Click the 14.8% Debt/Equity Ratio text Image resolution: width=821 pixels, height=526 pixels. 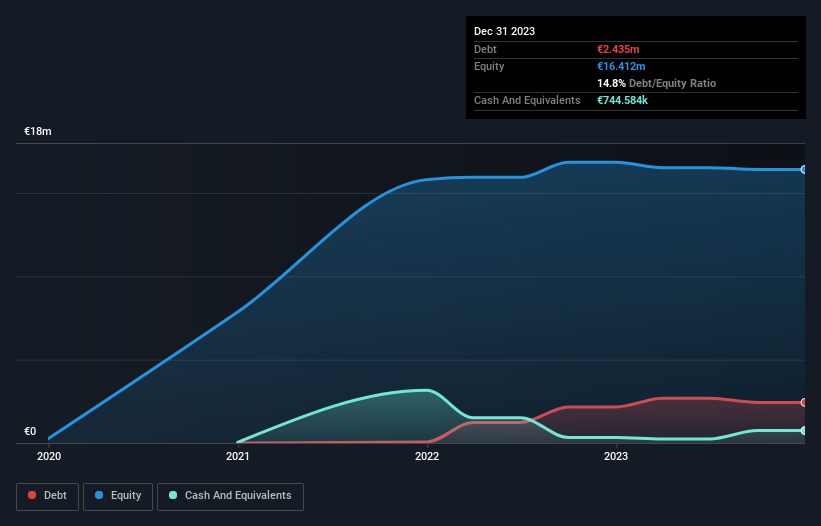pos(656,83)
